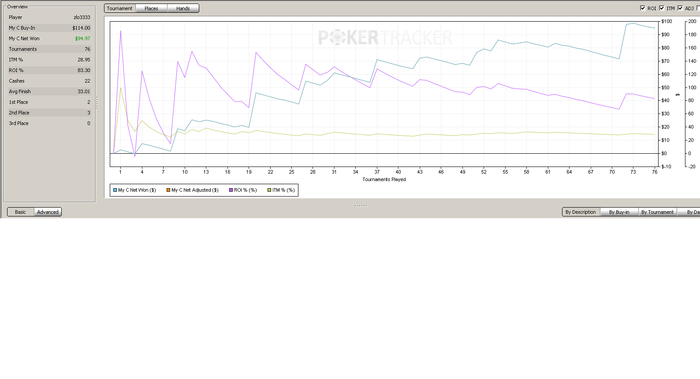Toggle the ADJ checkbox
Viewport: 700px width, 379px height.
[680, 8]
